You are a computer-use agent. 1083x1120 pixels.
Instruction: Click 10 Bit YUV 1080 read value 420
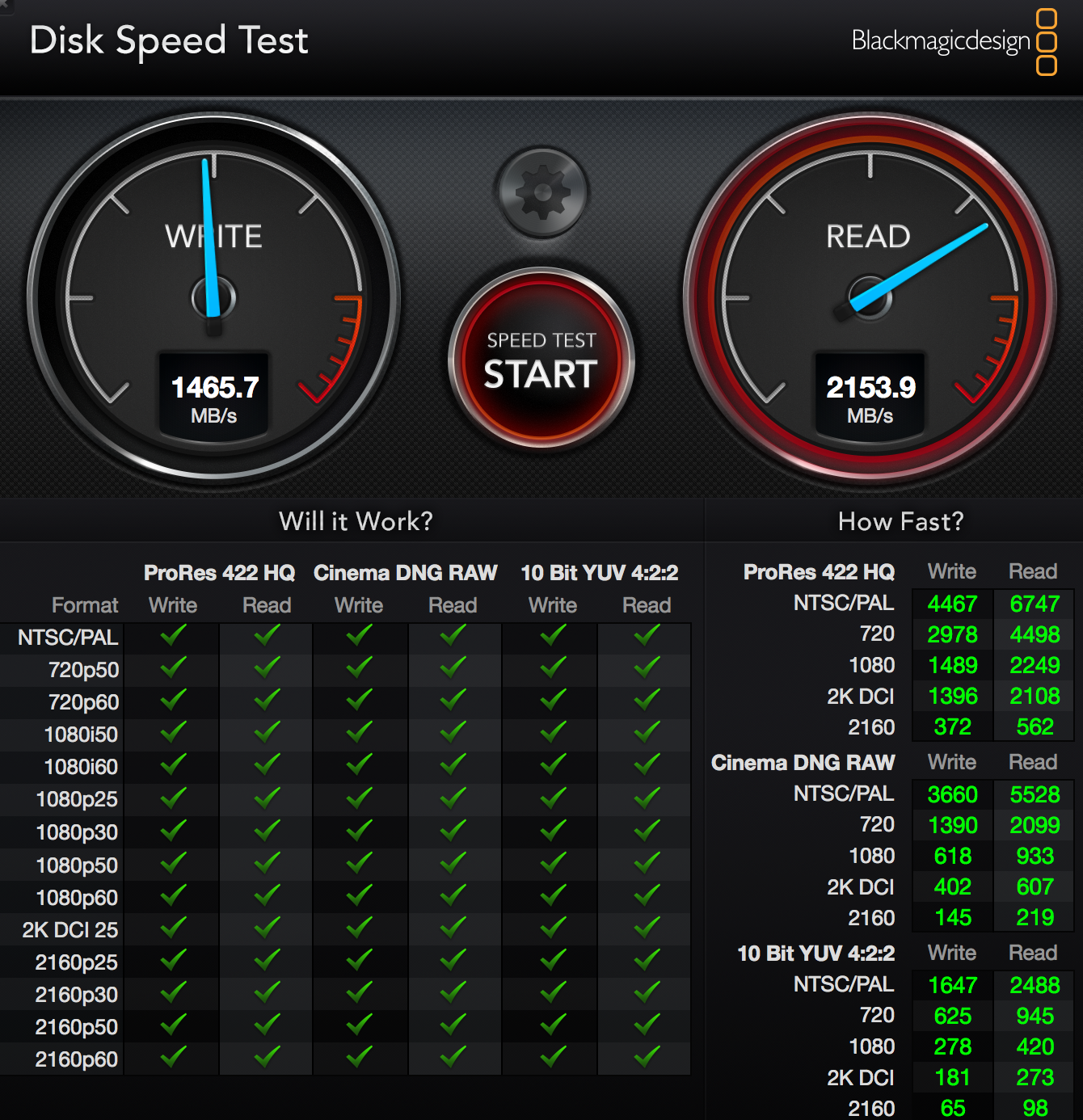(1035, 1046)
